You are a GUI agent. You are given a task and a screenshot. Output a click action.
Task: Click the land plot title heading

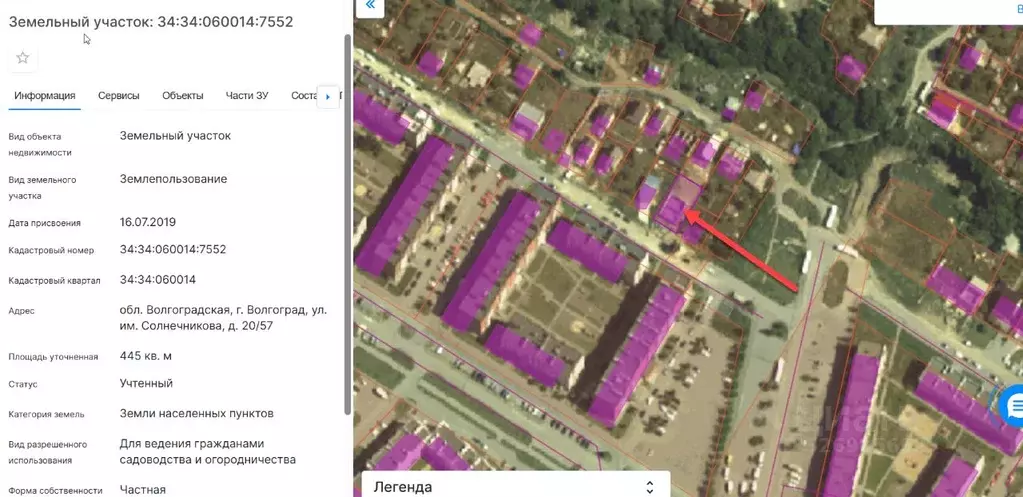click(150, 21)
